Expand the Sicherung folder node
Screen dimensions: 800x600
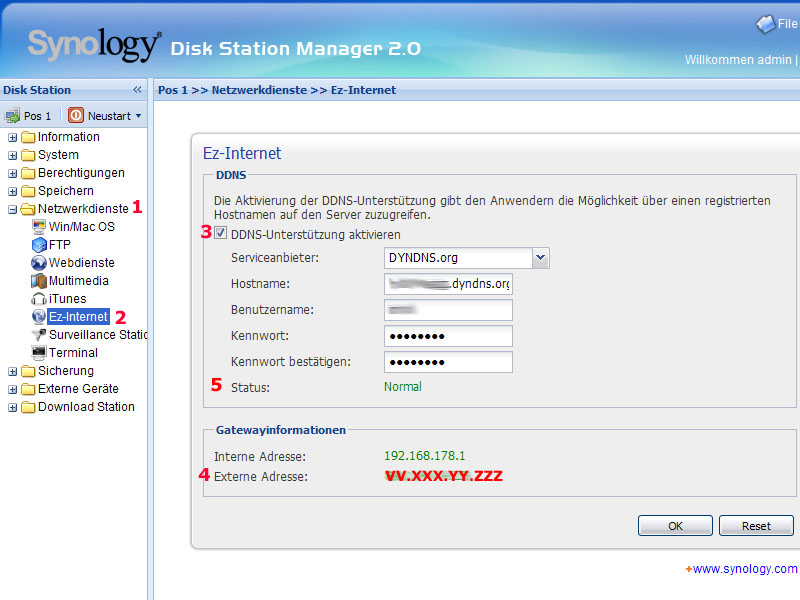pos(12,371)
